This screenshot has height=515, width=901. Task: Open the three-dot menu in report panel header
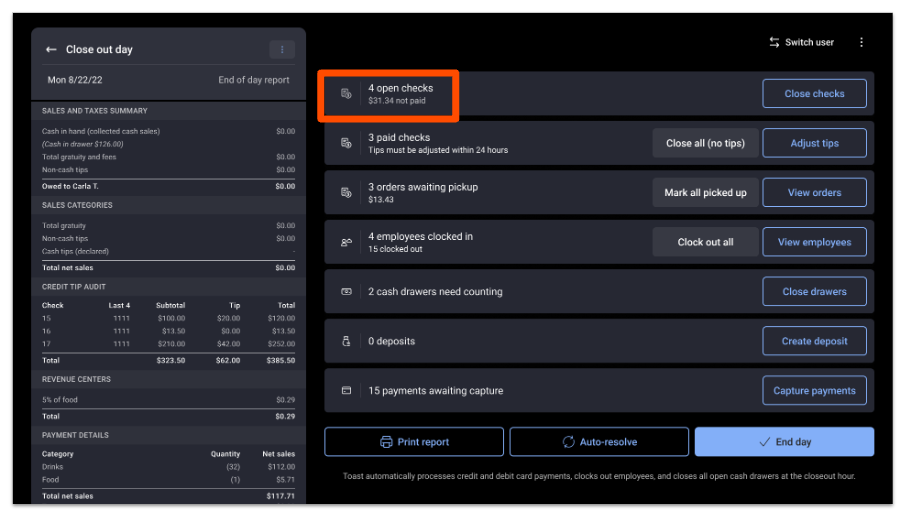[x=281, y=50]
